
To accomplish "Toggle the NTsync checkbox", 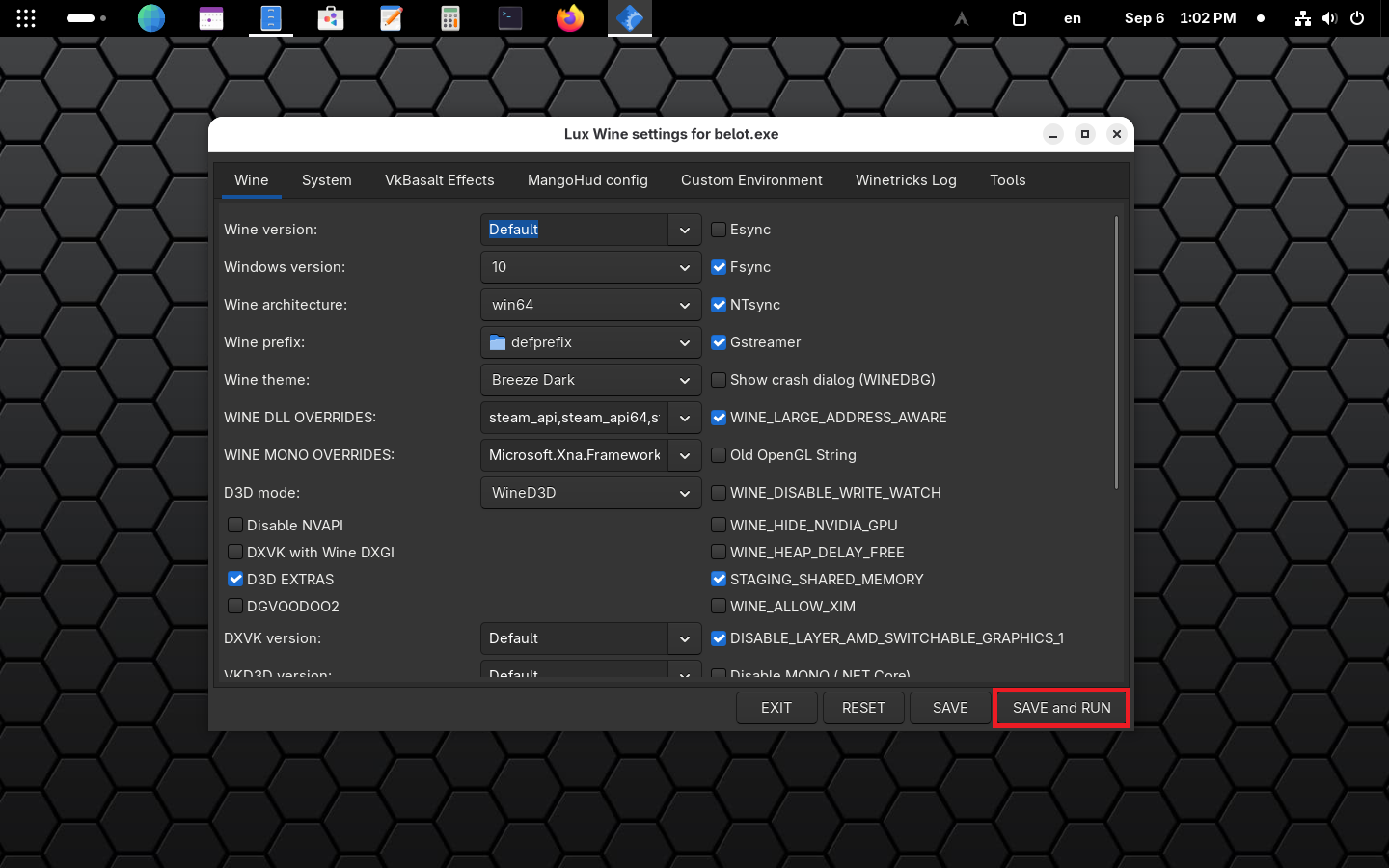I will pyautogui.click(x=719, y=305).
